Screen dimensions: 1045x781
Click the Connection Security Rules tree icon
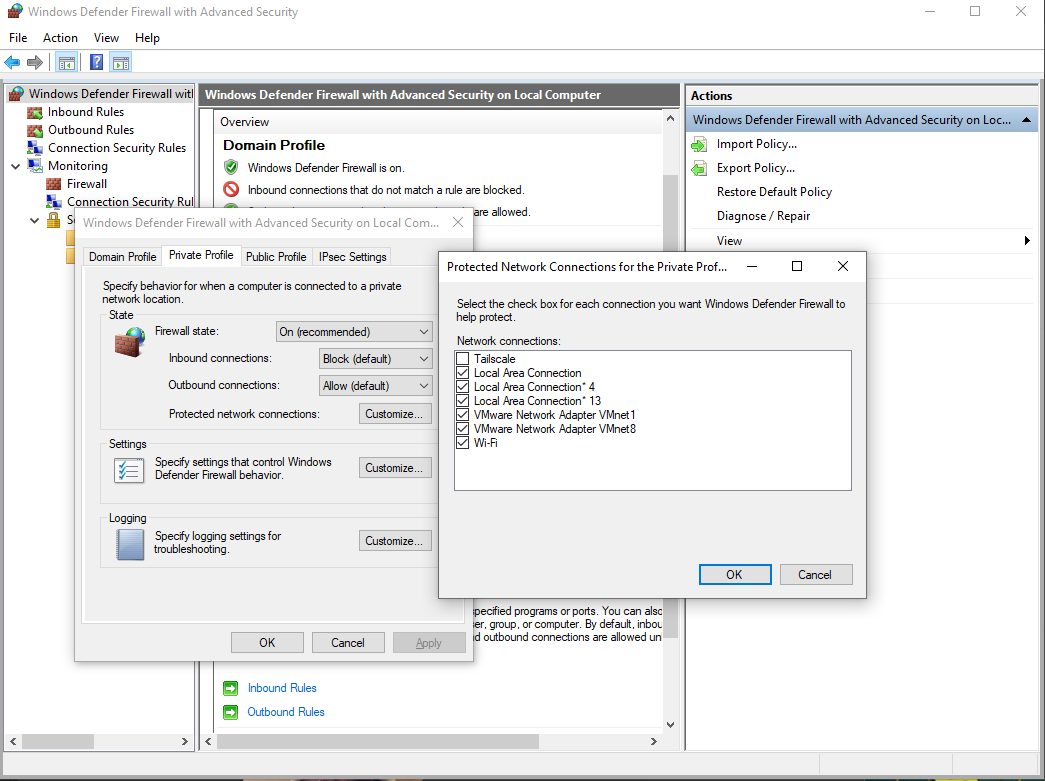35,148
